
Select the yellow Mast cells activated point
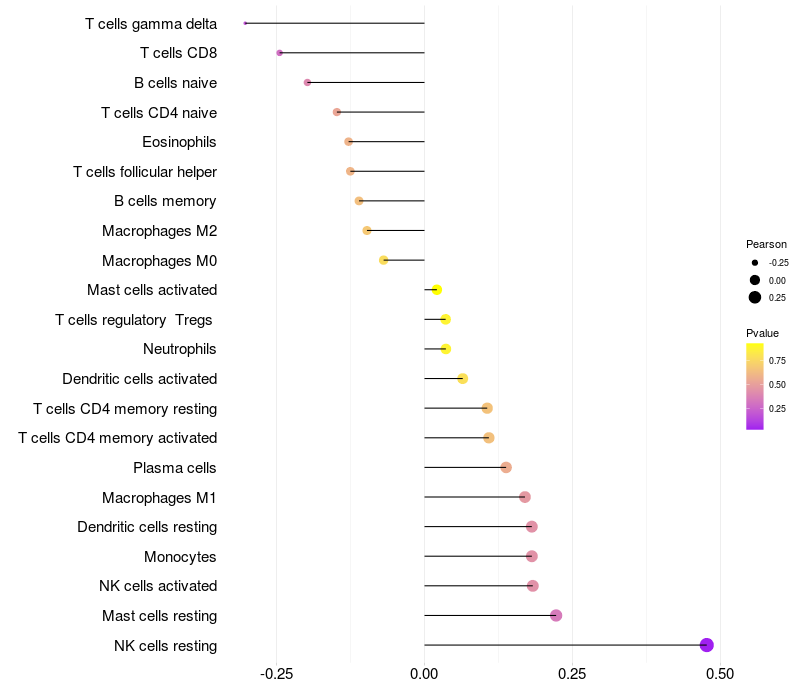436,290
